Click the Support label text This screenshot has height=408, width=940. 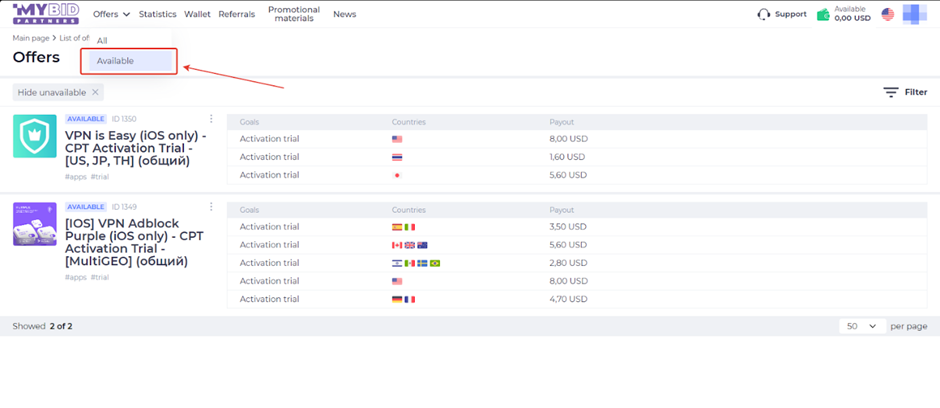click(791, 14)
